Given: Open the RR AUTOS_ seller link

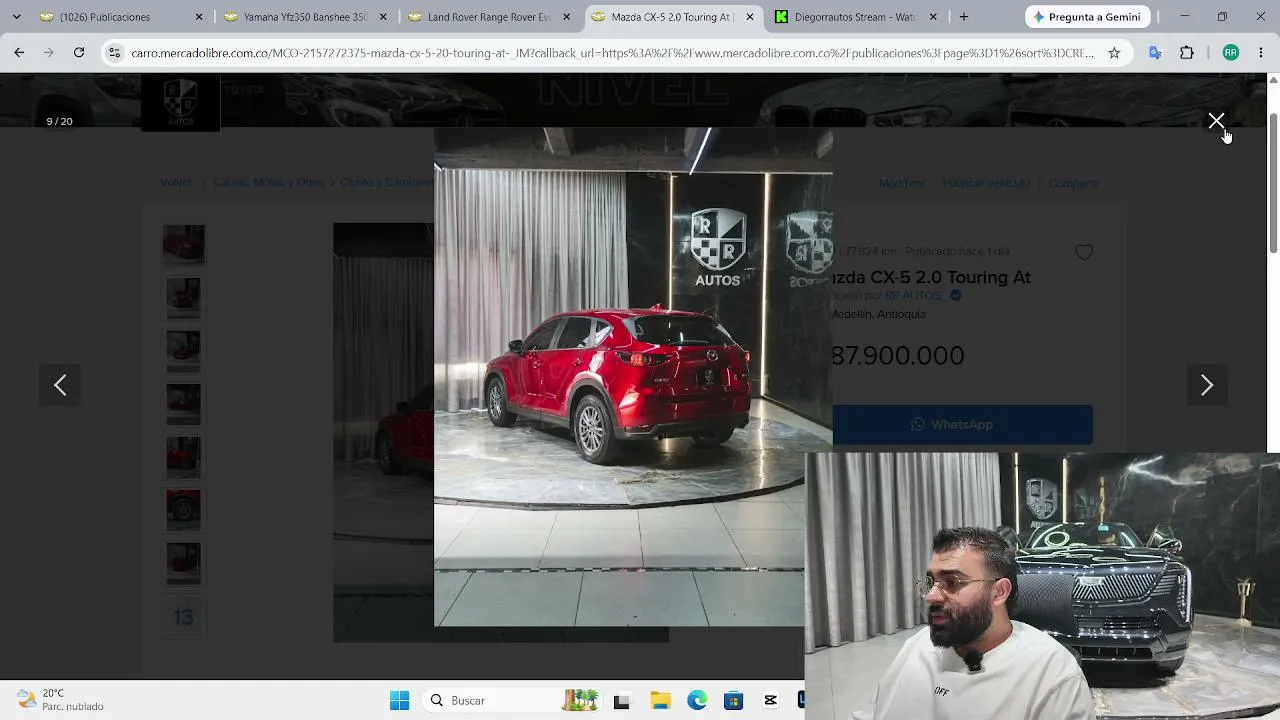Looking at the screenshot, I should point(914,296).
